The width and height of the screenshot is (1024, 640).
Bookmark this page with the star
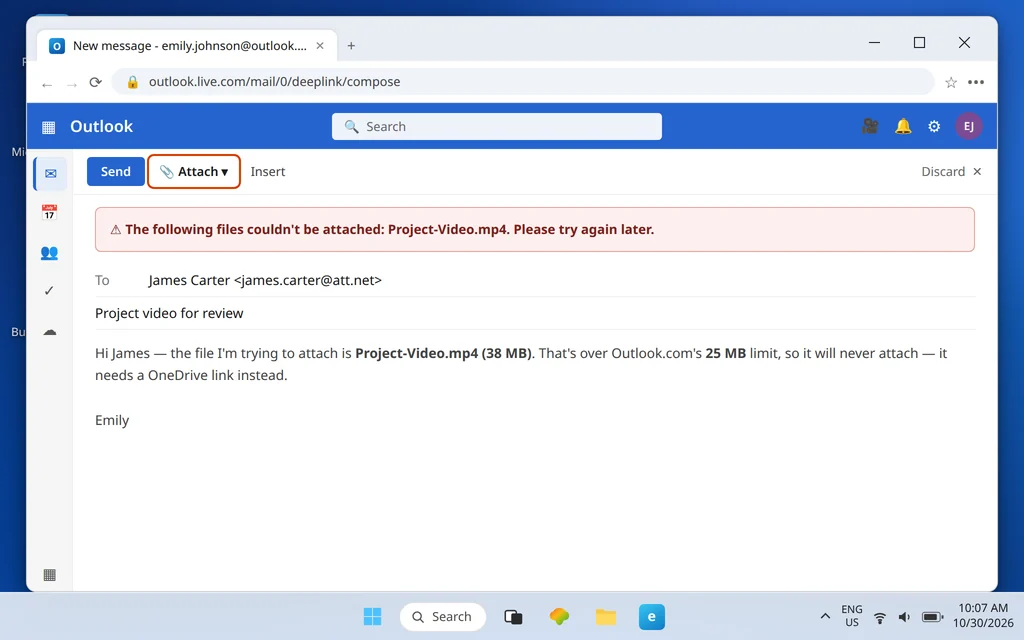pos(951,82)
